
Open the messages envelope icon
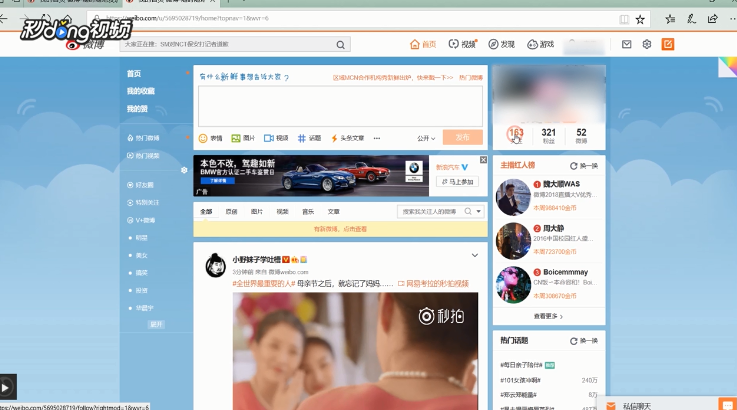pos(626,44)
